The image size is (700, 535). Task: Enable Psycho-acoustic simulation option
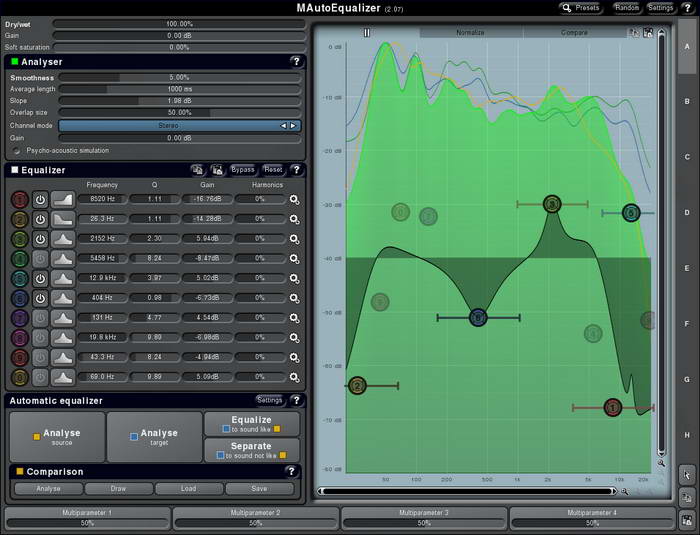click(x=16, y=150)
